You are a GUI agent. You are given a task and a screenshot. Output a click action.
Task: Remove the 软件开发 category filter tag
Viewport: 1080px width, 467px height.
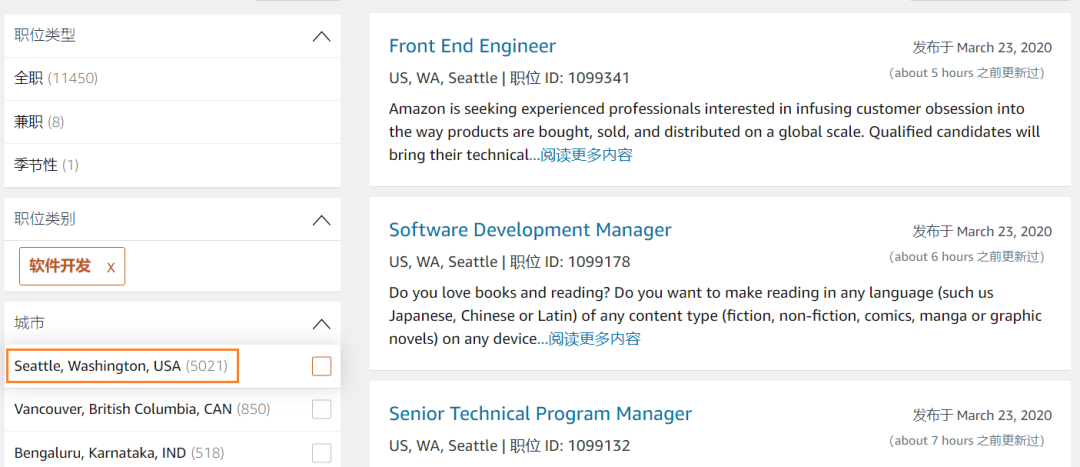[111, 267]
